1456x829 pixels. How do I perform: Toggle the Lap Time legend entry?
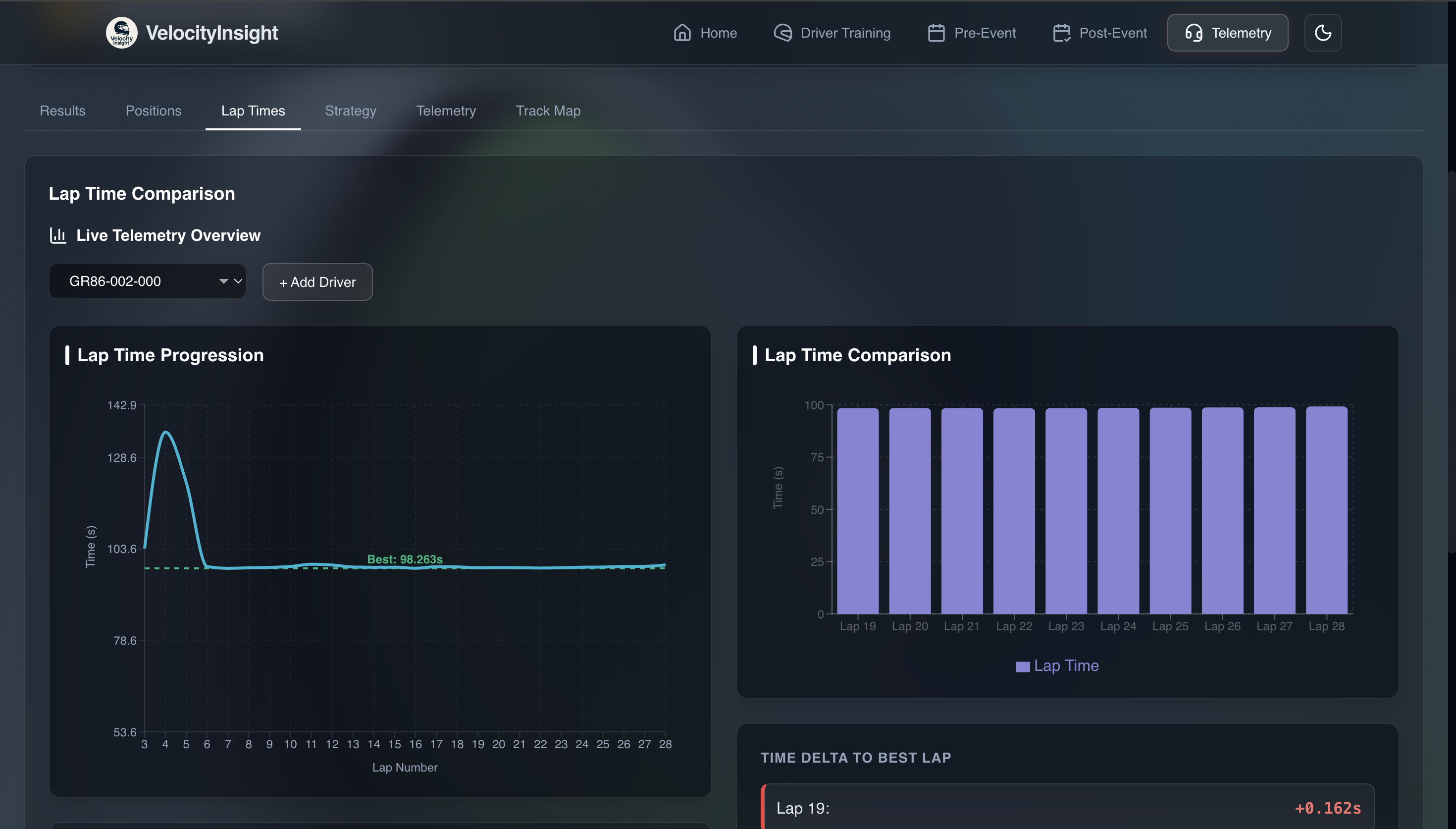tap(1057, 665)
